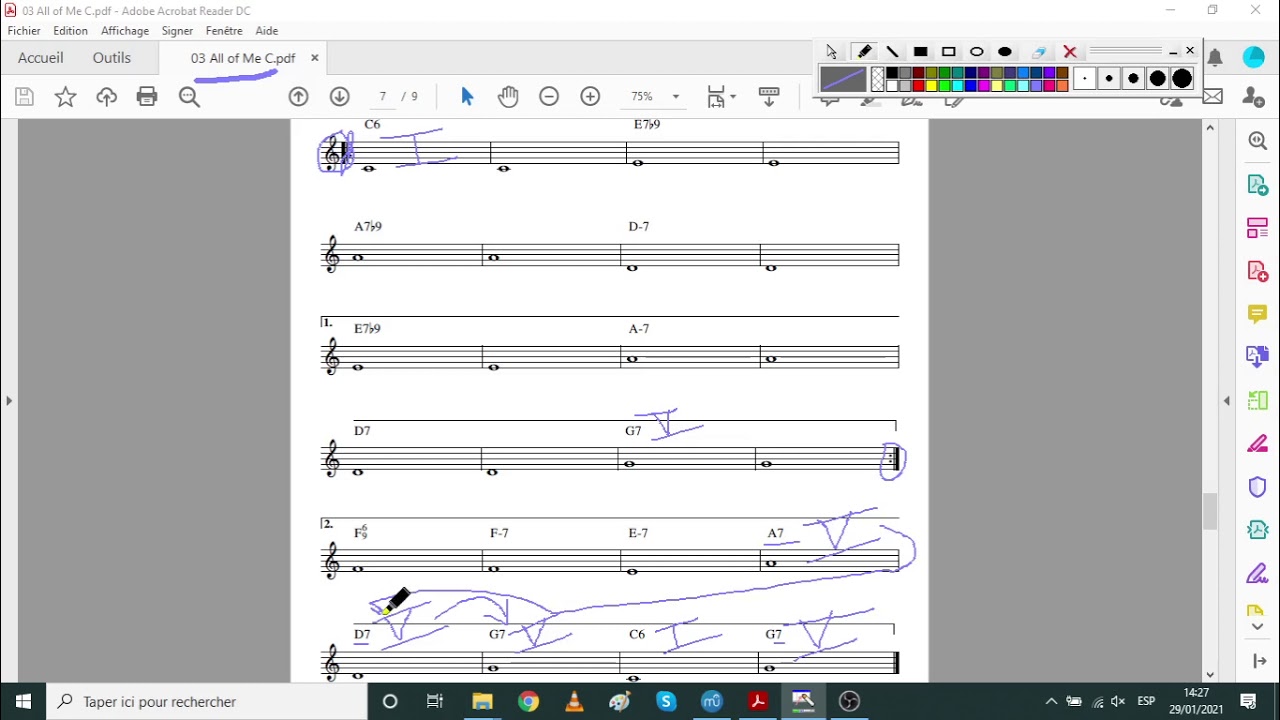
Task: Choose the outlined rectangle shape tool
Action: tap(949, 52)
